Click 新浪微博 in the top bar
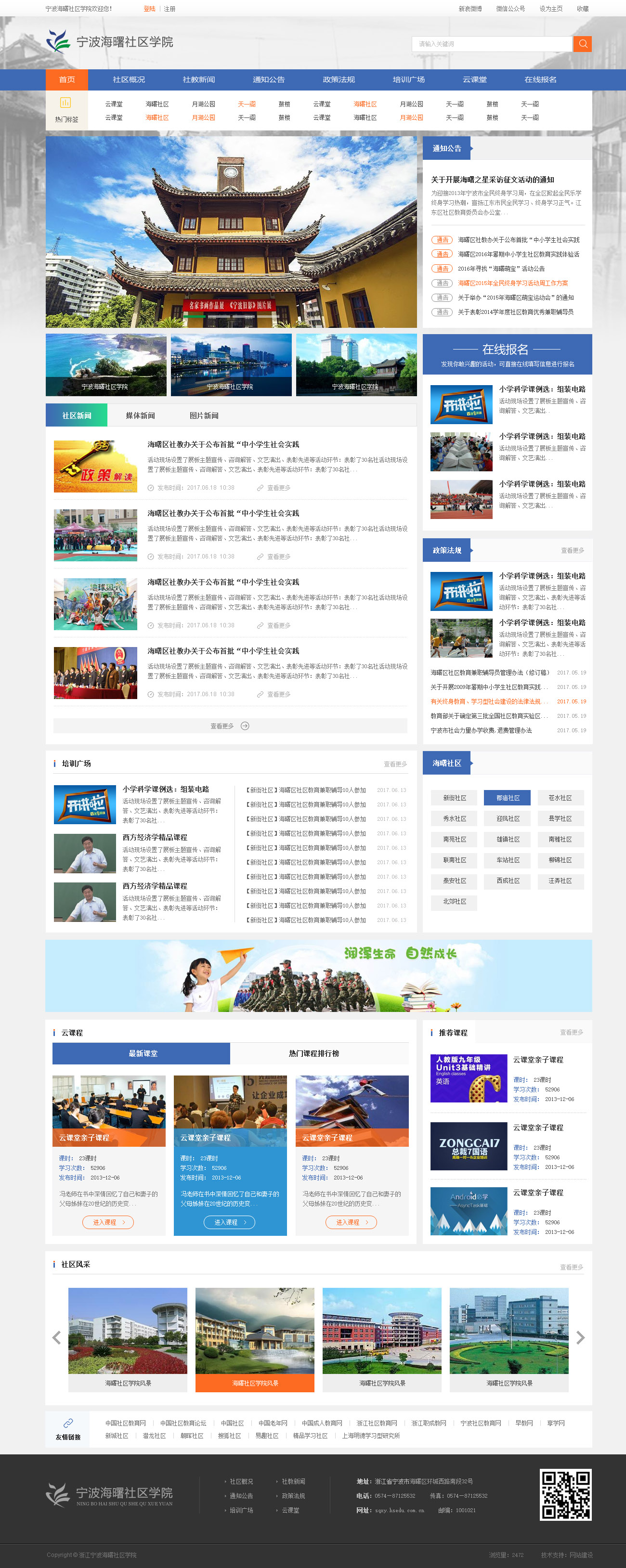626x1568 pixels. pos(470,9)
